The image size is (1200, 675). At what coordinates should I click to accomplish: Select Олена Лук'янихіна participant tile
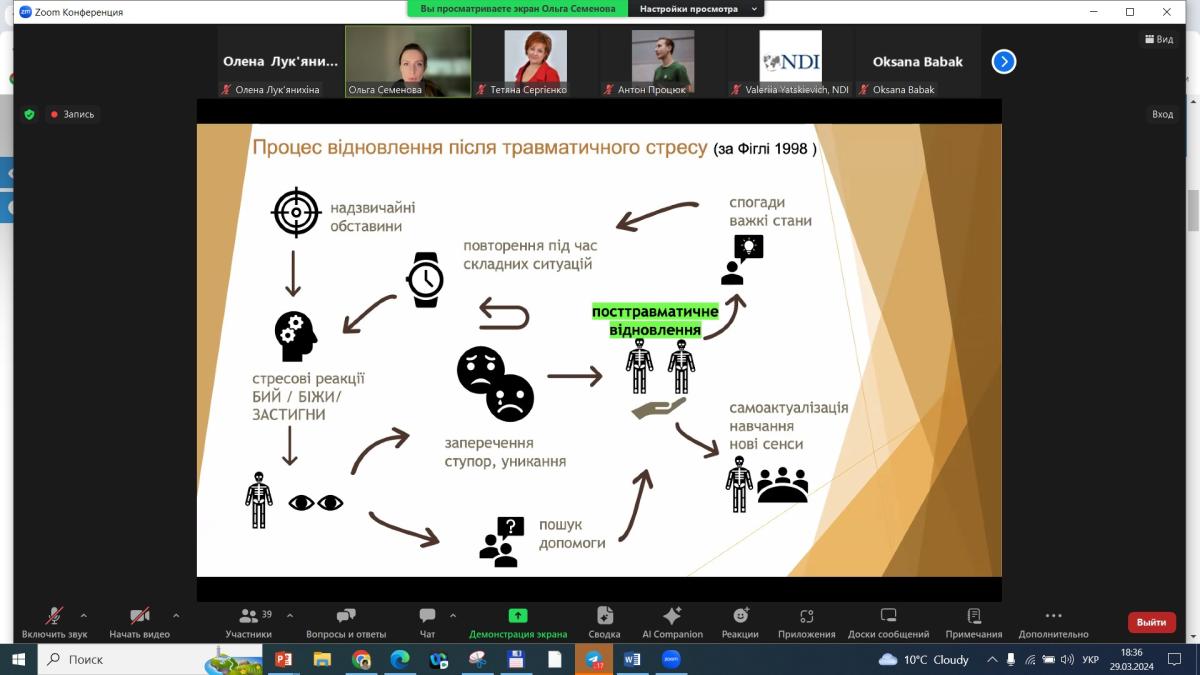coord(280,61)
